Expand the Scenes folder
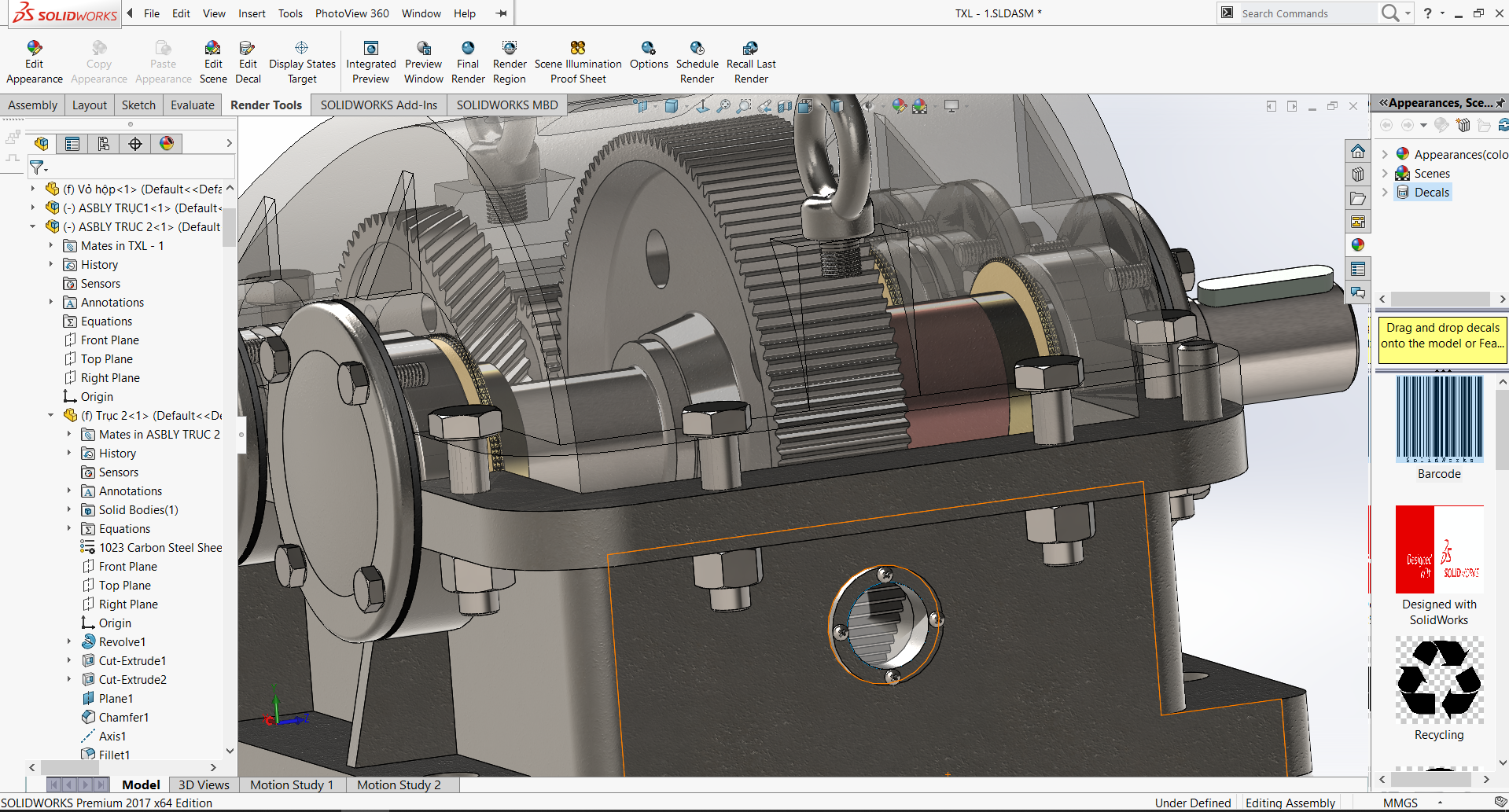The height and width of the screenshot is (812, 1509). click(1386, 174)
